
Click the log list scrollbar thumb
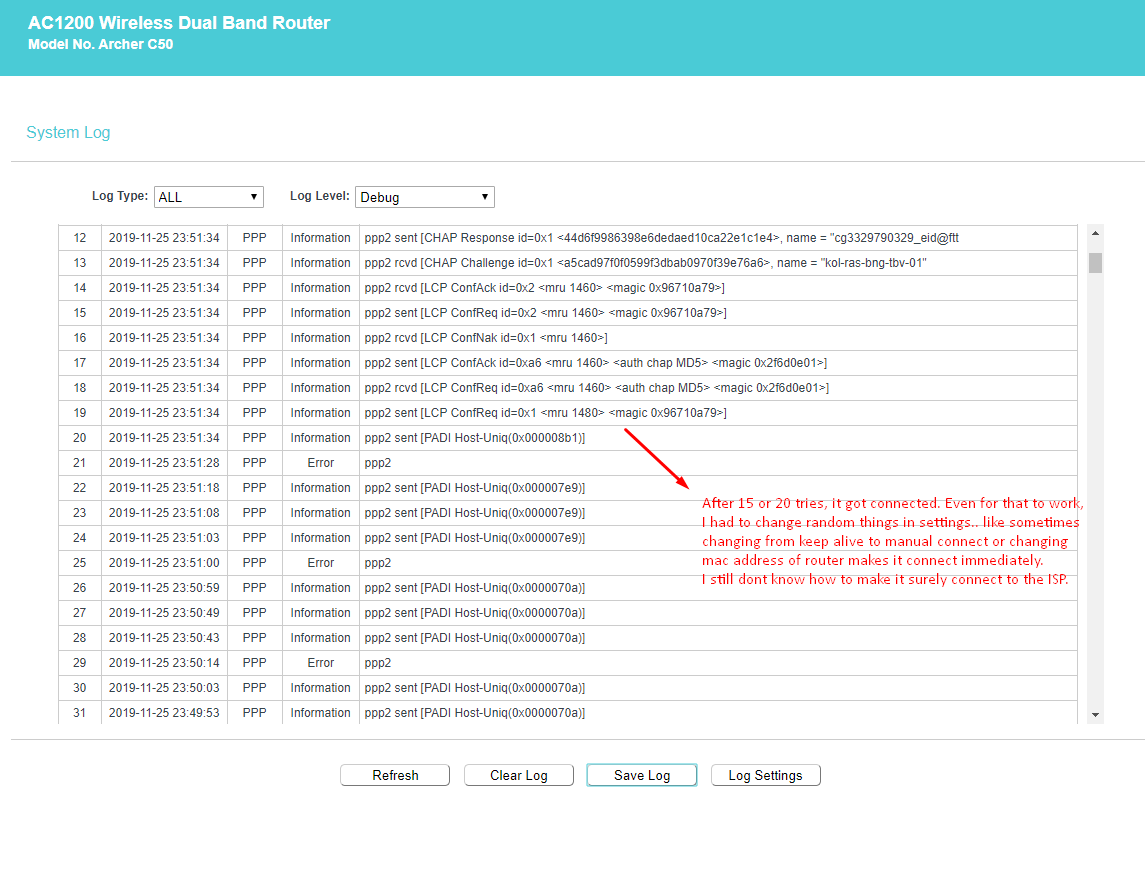click(x=1095, y=263)
